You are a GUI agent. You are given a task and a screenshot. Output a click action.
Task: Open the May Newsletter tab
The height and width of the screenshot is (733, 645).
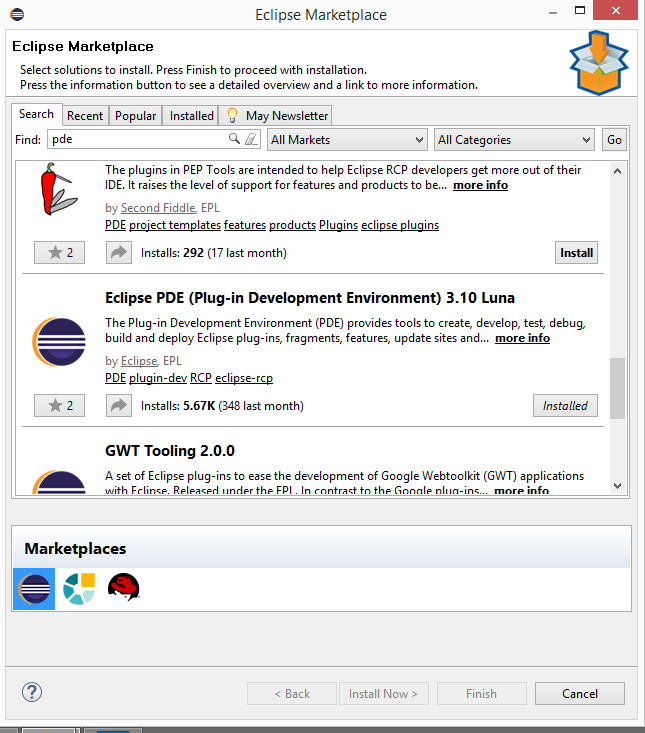(275, 115)
